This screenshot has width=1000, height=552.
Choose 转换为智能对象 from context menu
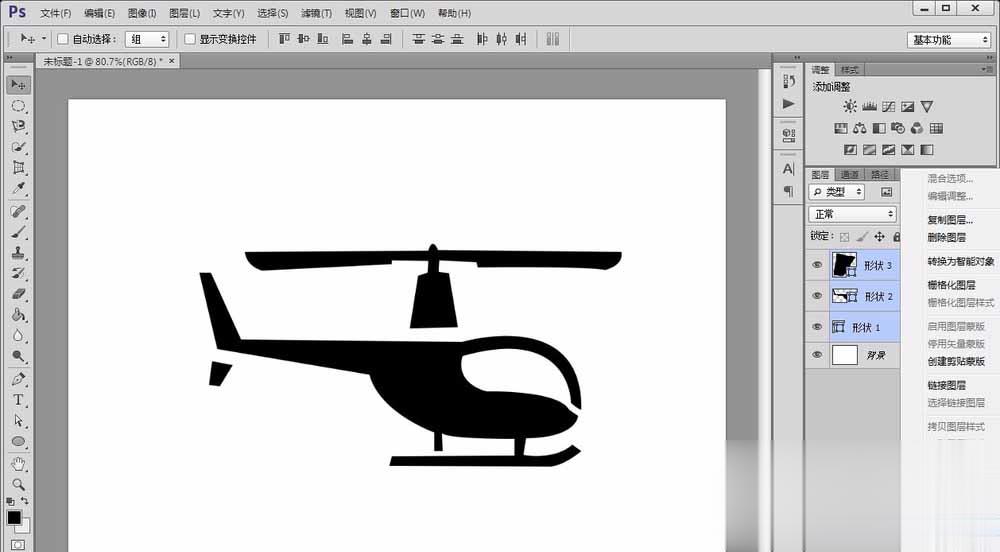click(960, 261)
